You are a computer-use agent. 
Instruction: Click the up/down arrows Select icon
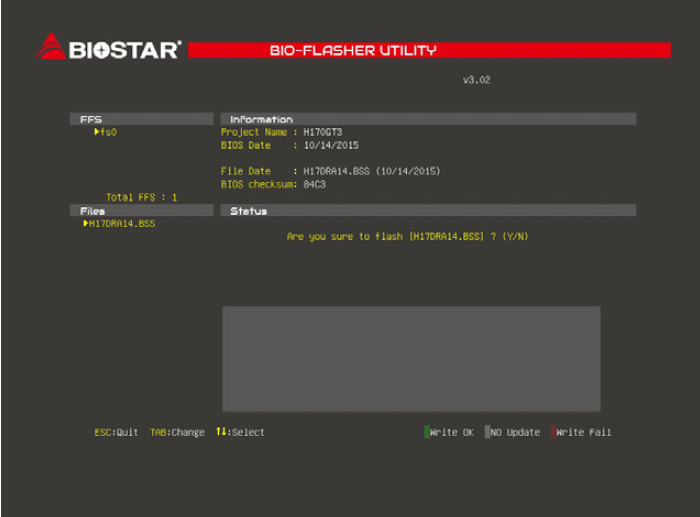(221, 432)
